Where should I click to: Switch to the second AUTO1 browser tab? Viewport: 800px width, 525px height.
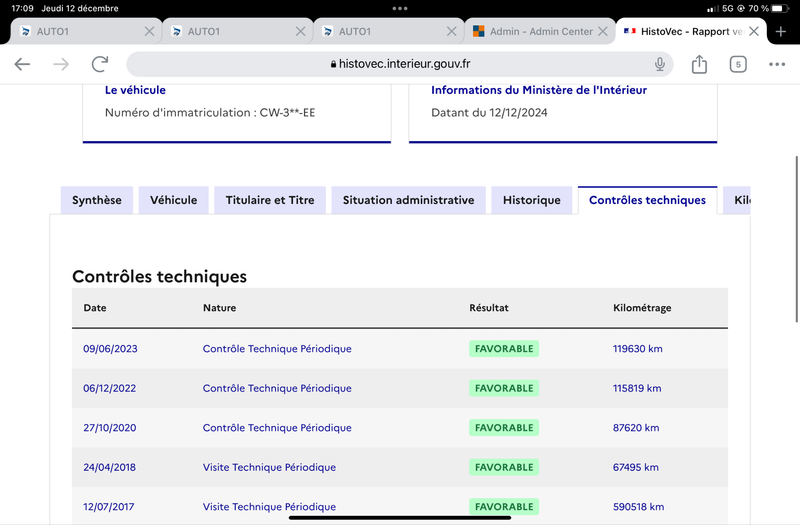pos(237,32)
